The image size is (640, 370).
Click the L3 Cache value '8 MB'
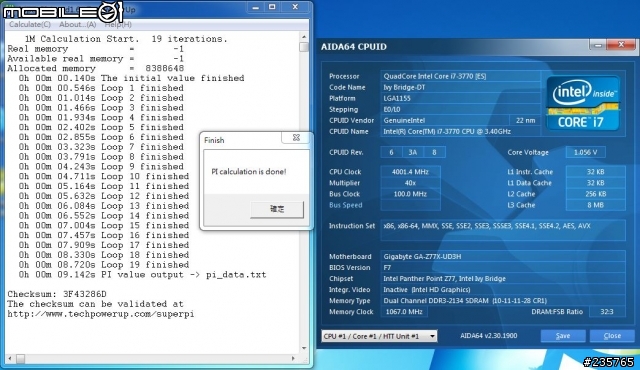[x=596, y=205]
